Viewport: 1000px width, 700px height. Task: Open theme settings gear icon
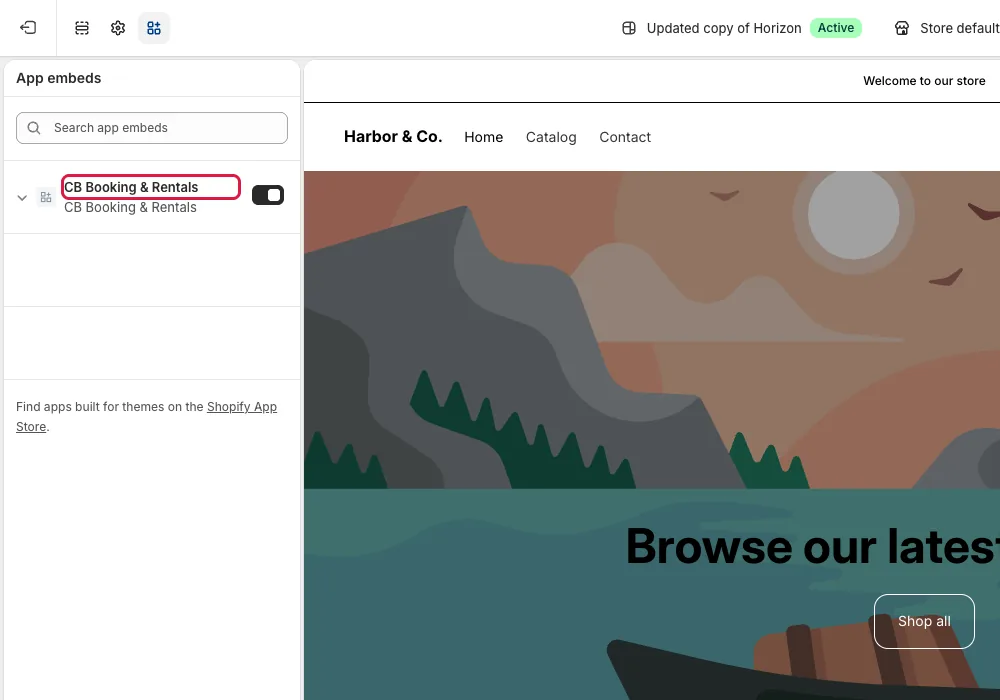pos(118,28)
